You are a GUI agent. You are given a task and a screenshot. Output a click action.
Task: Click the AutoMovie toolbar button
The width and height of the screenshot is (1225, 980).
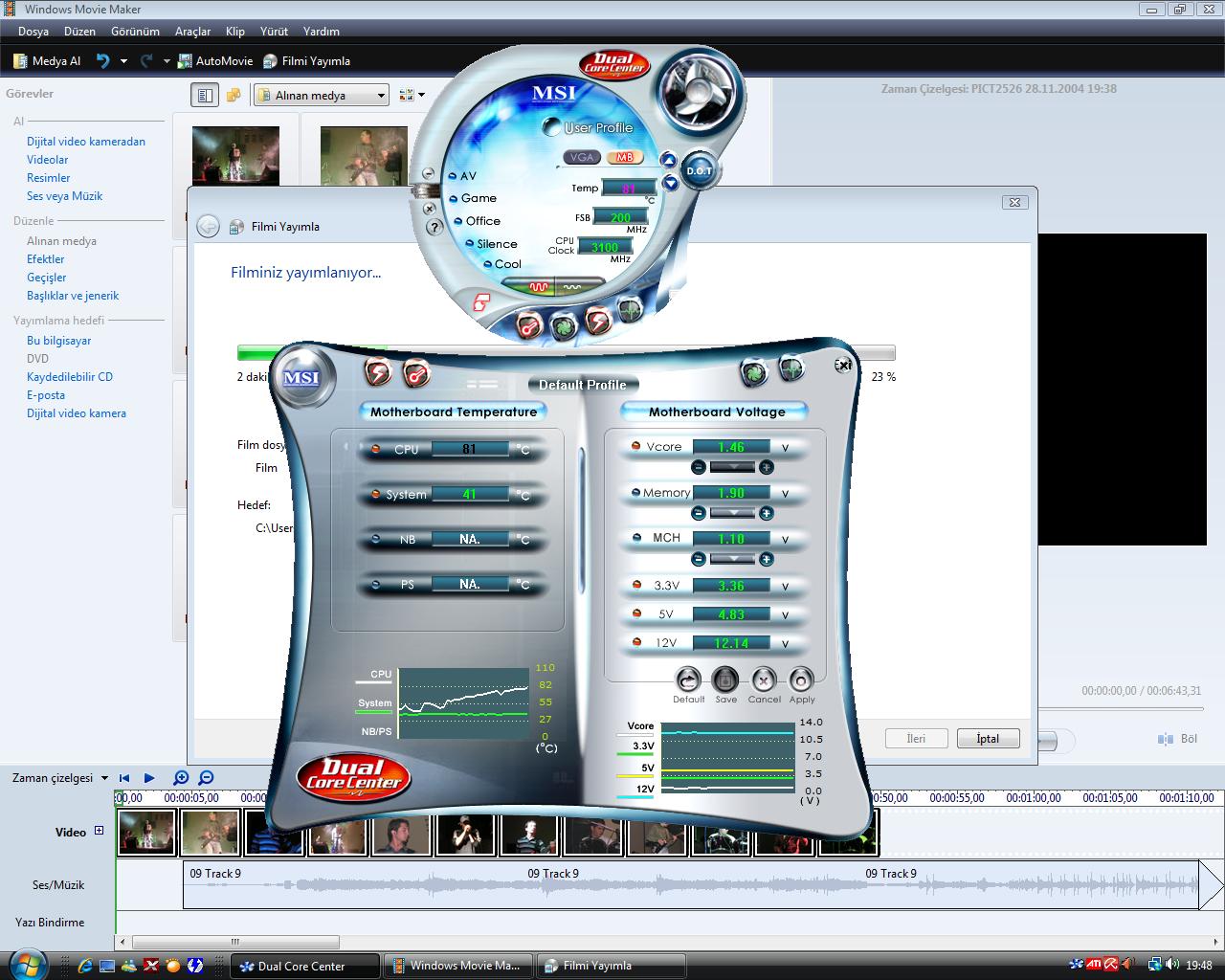215,60
